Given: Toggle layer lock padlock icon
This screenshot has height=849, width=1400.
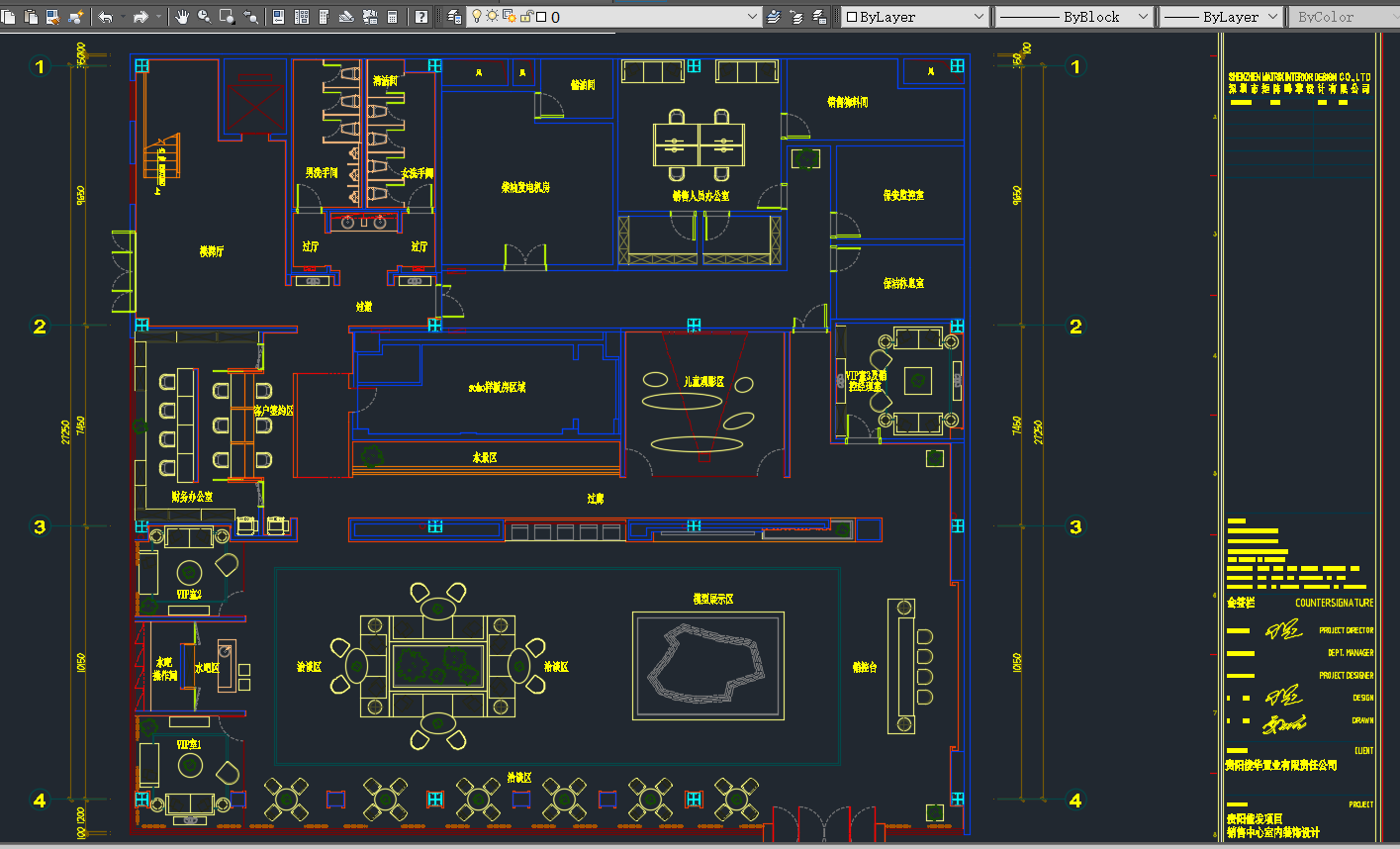Looking at the screenshot, I should (x=526, y=17).
